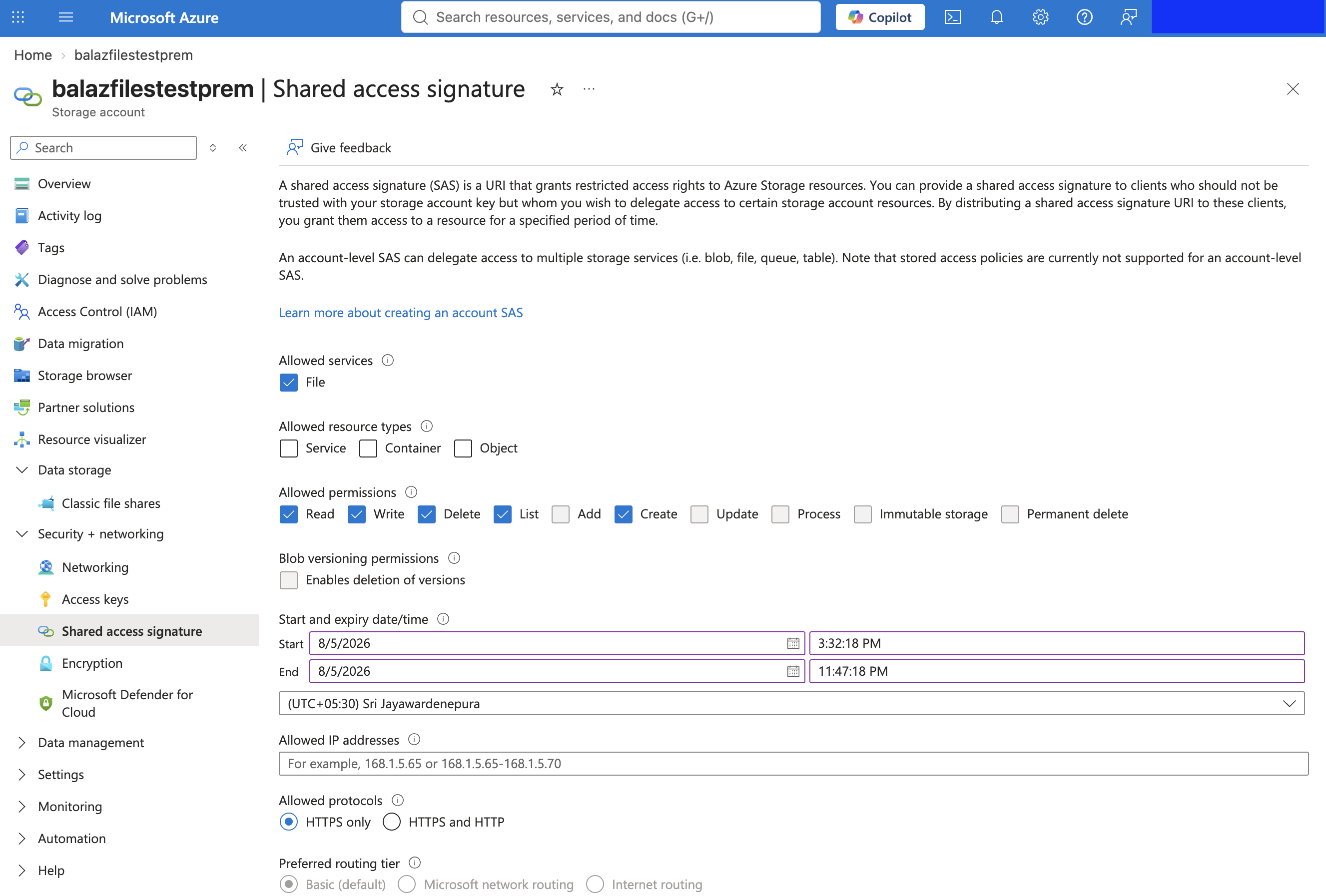Open Cloud Shell from the top bar

coord(952,17)
